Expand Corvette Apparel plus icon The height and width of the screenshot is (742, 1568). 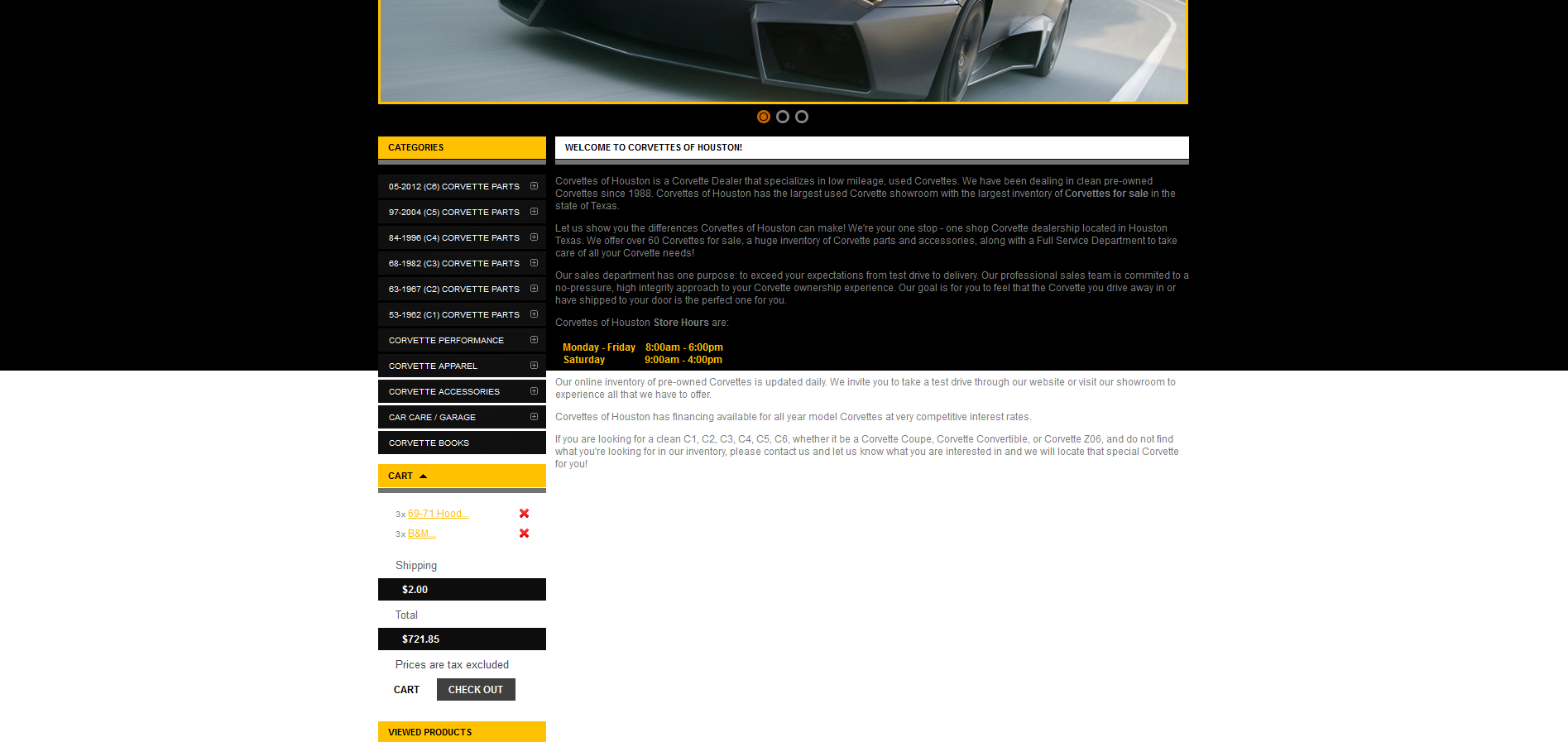click(x=534, y=366)
